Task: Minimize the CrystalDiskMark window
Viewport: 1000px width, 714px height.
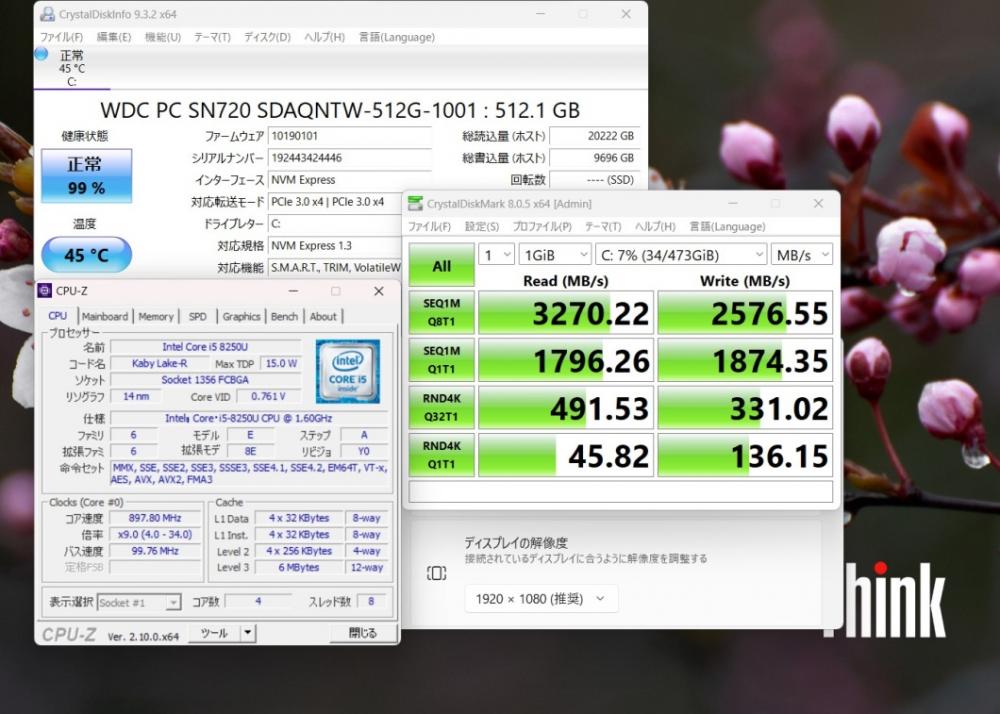Action: tap(733, 203)
